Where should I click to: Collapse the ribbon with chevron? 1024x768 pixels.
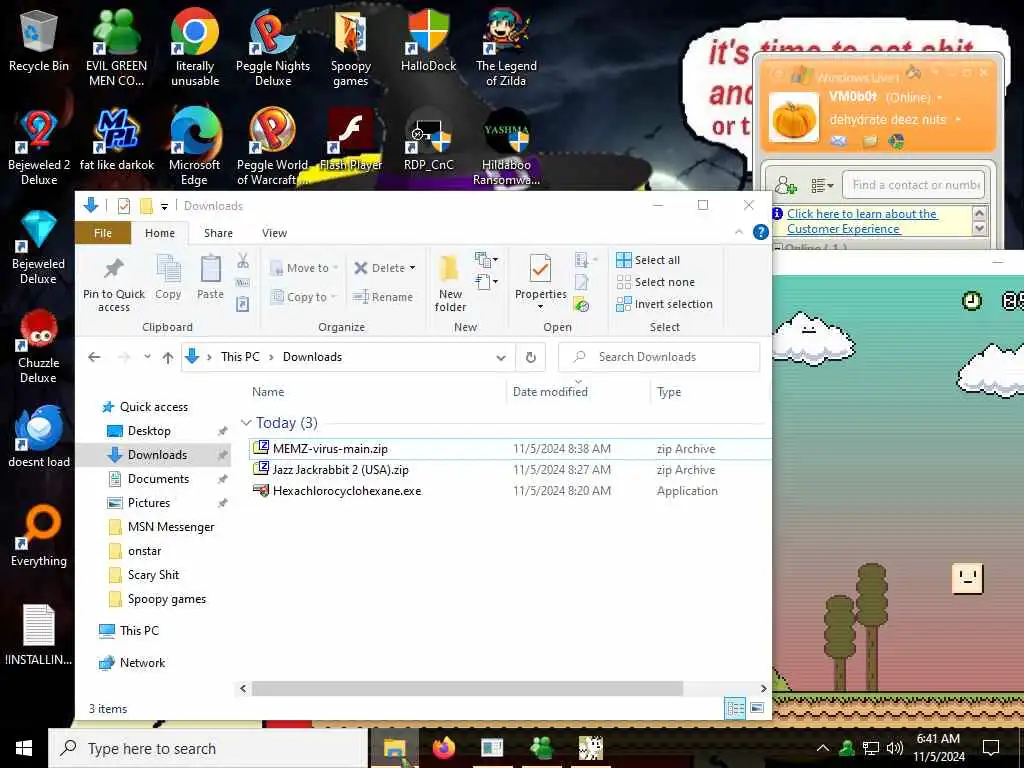click(x=739, y=232)
